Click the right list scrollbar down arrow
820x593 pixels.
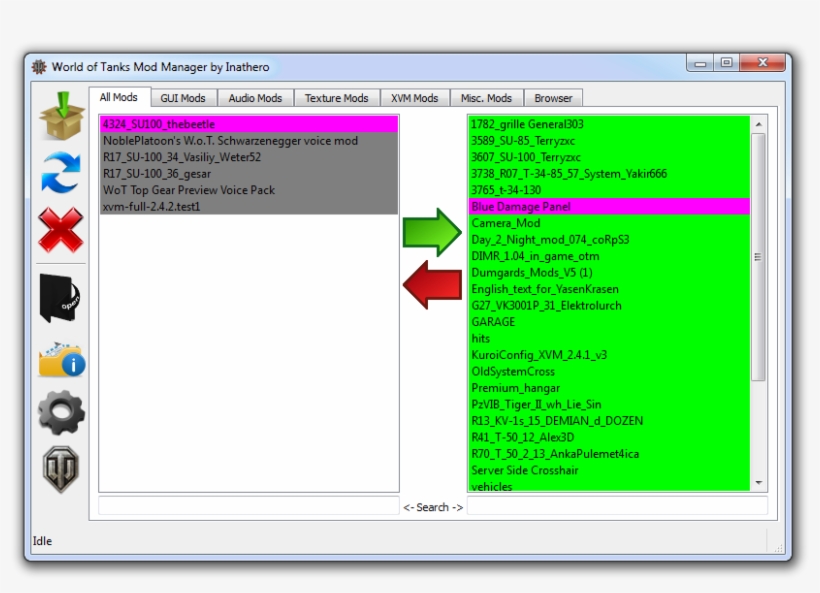click(x=758, y=483)
